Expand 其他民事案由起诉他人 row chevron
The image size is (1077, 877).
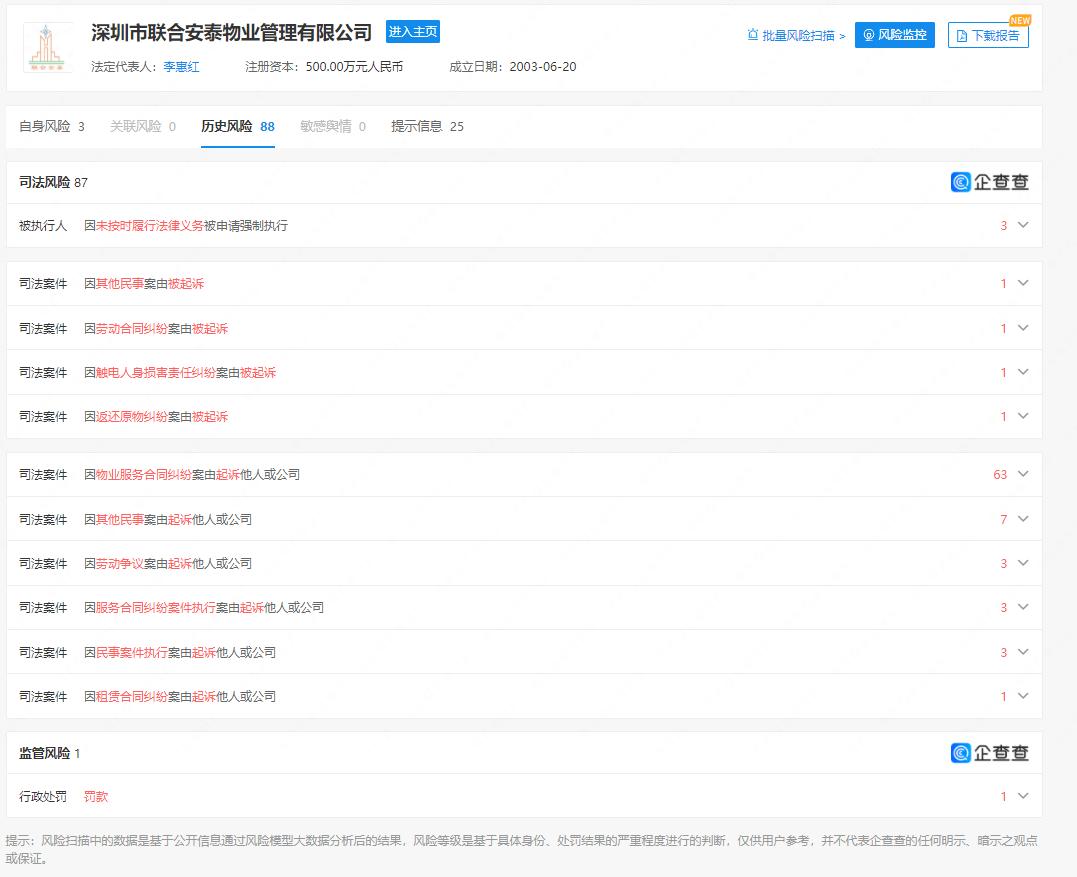coord(1023,519)
